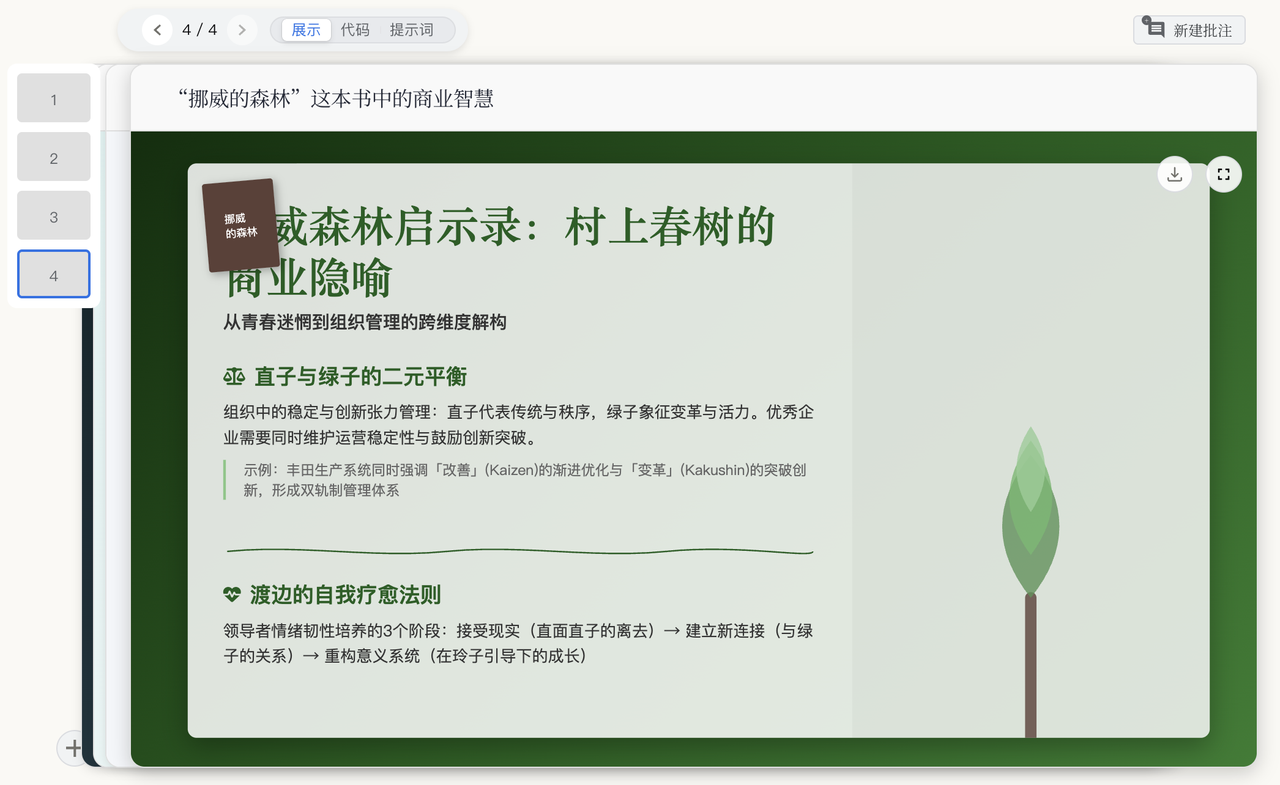Click the balance scale icon beside 直子与绿子
This screenshot has width=1280, height=785.
pos(234,377)
